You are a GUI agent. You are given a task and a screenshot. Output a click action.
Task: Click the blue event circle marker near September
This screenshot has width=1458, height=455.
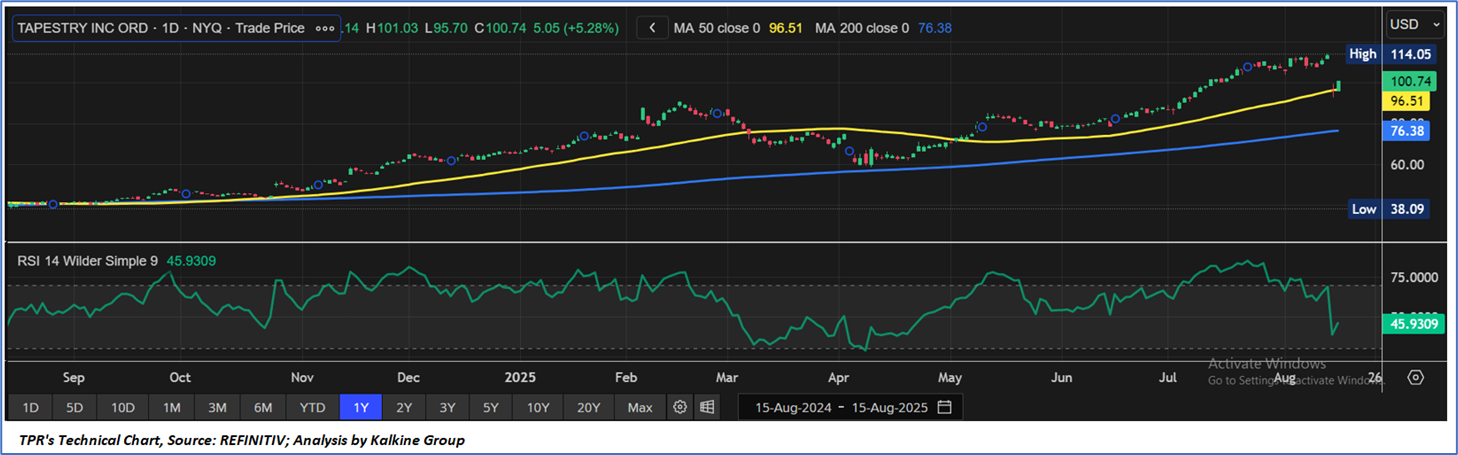pos(53,204)
